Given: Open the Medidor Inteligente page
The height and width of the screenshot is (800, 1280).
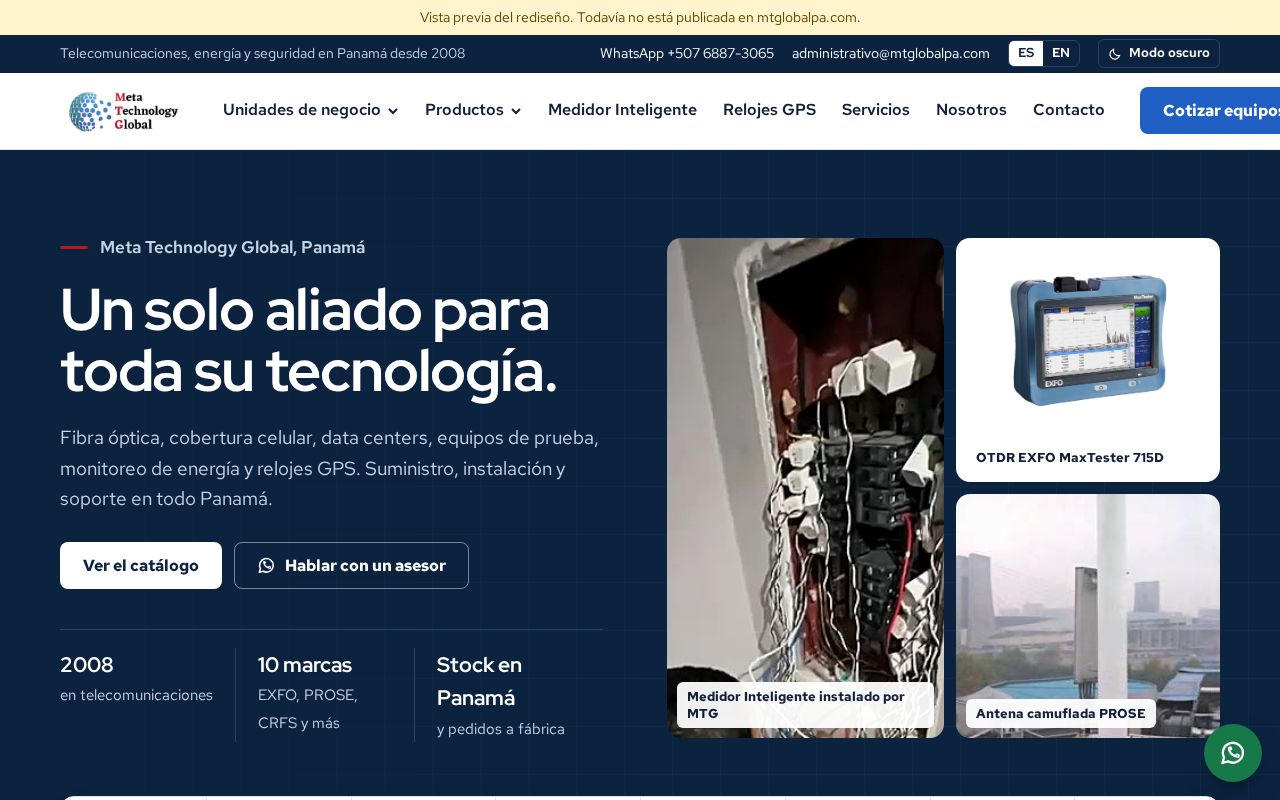Looking at the screenshot, I should pyautogui.click(x=622, y=110).
